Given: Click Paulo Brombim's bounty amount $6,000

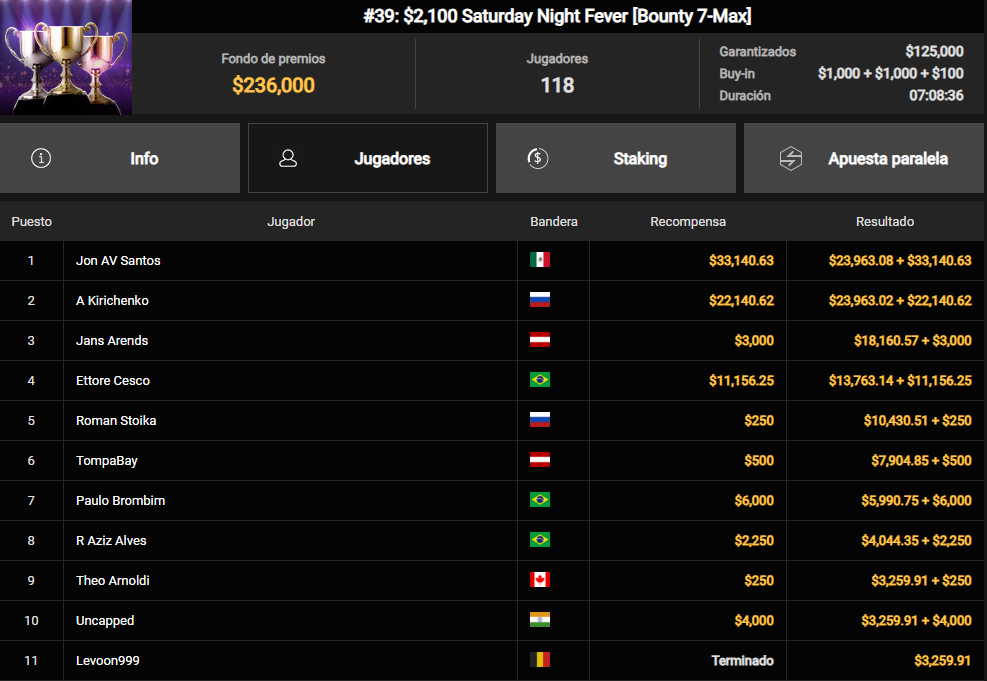Looking at the screenshot, I should click(754, 500).
